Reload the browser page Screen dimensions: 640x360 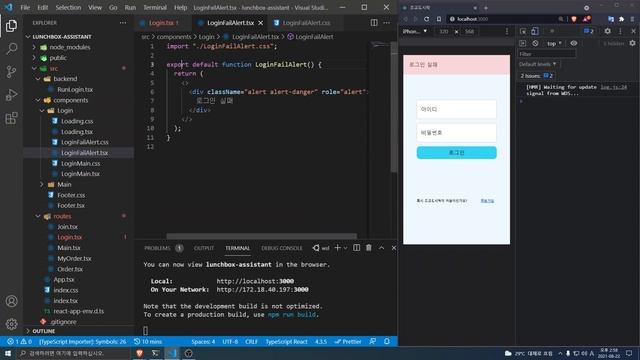427,19
